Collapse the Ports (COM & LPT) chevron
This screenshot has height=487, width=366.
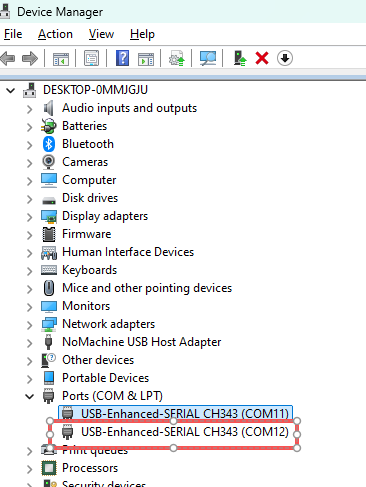(x=30, y=396)
